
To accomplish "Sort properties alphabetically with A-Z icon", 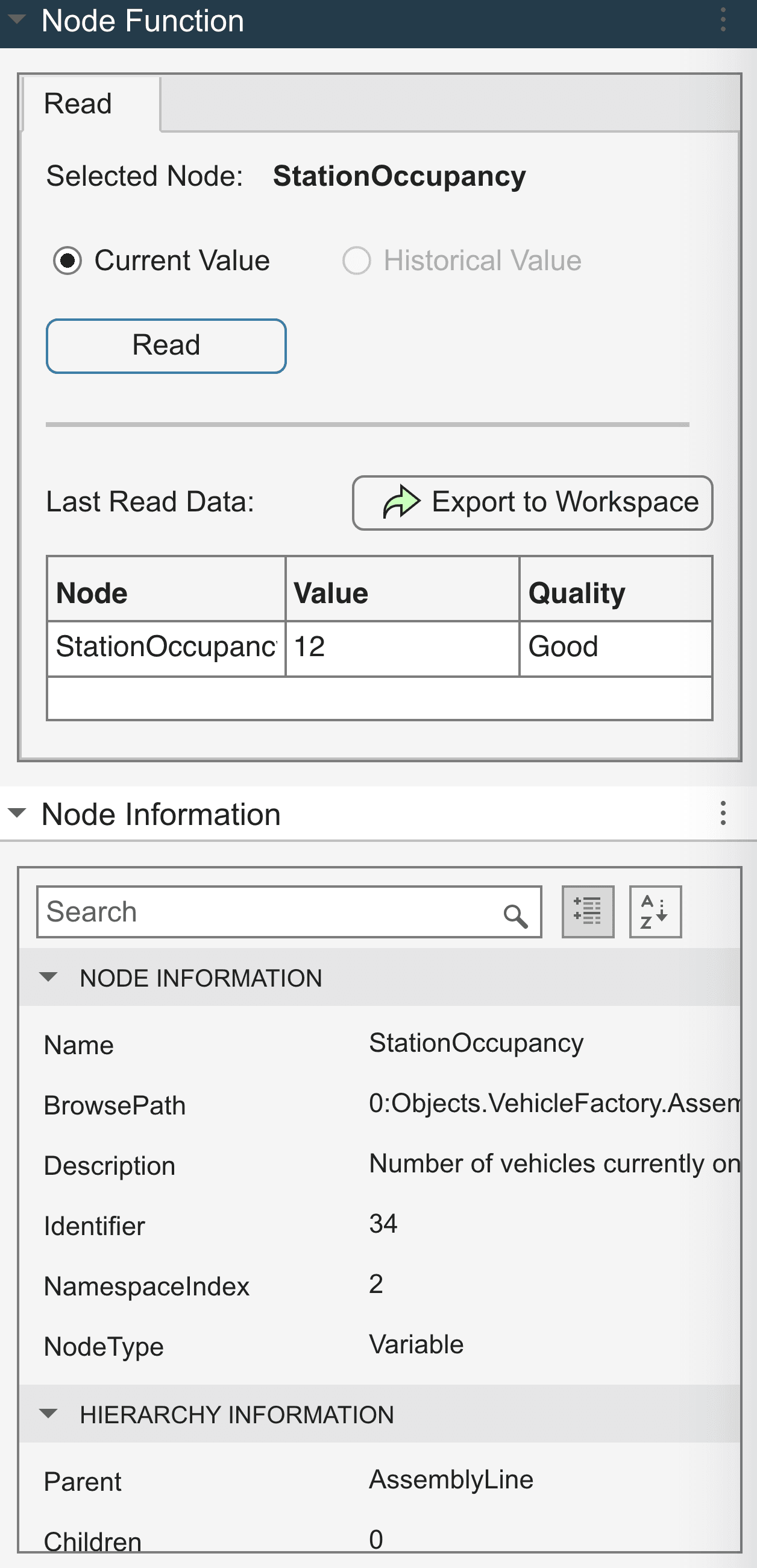I will pos(655,912).
